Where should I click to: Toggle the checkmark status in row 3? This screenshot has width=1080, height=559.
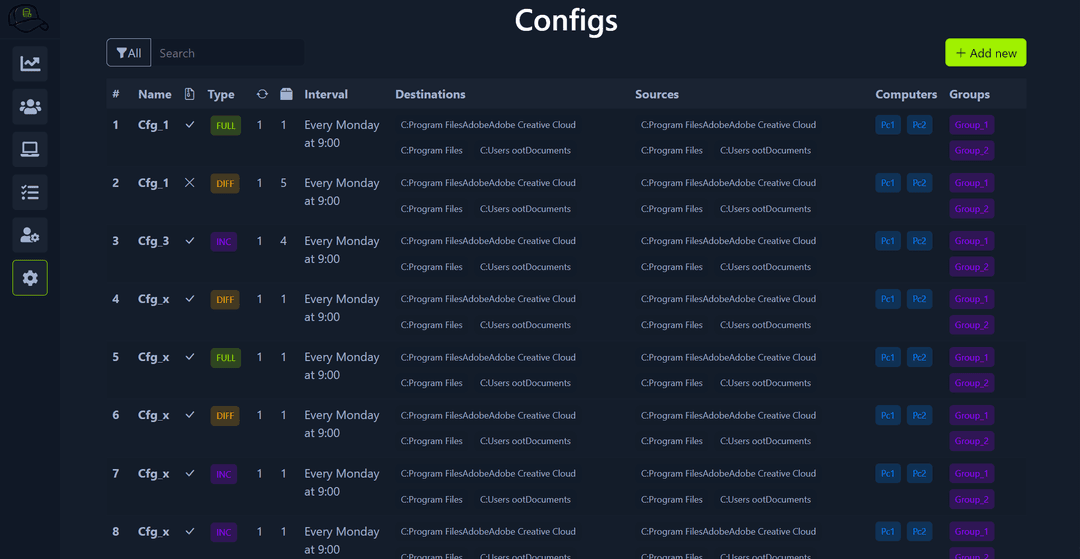point(190,241)
